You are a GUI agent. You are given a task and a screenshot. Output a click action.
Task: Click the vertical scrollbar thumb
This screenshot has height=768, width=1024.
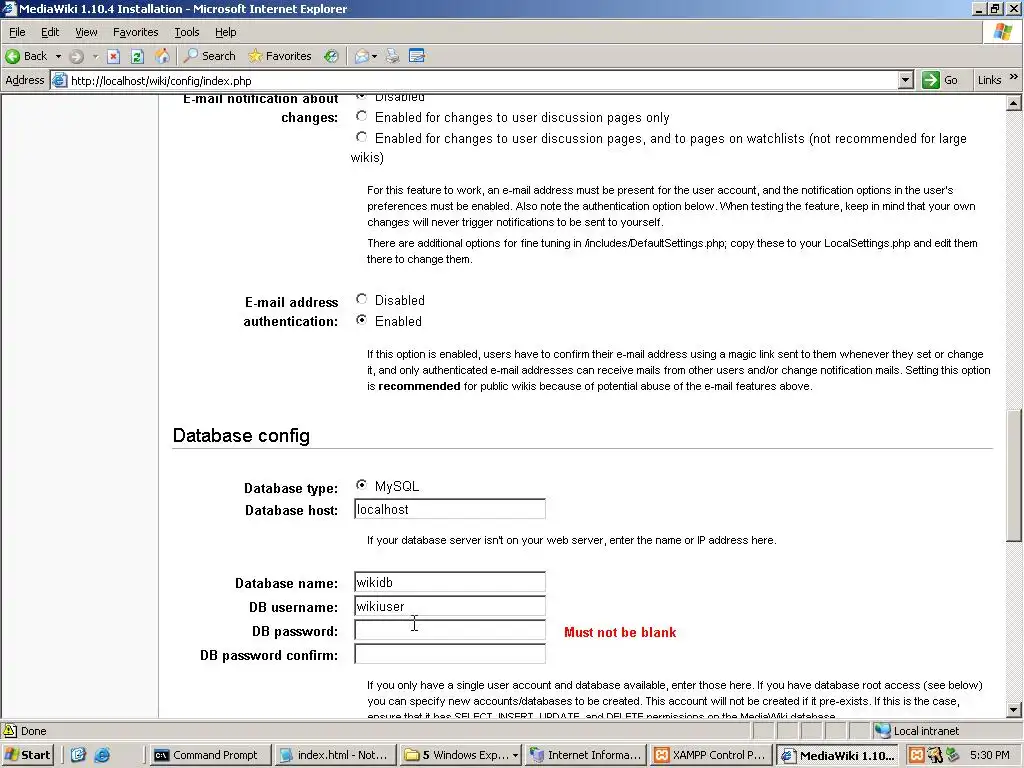[1014, 475]
